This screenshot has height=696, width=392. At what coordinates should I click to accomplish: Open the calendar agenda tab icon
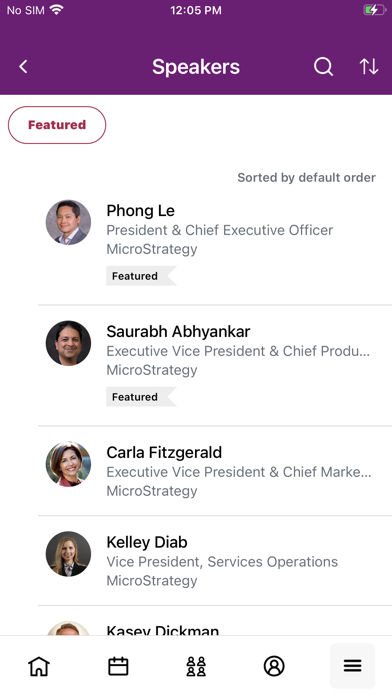(118, 666)
